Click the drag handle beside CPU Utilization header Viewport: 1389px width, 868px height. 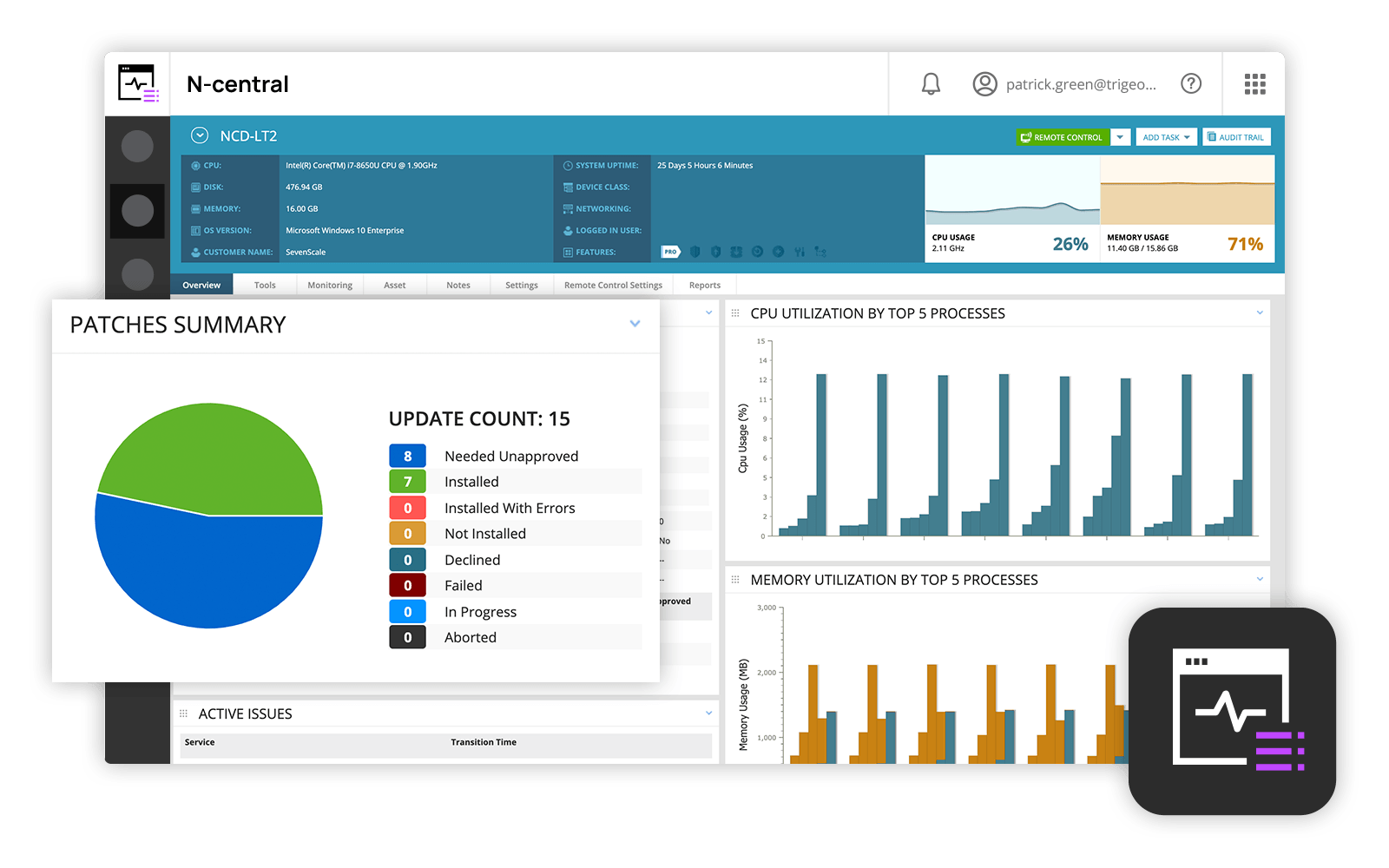(734, 313)
